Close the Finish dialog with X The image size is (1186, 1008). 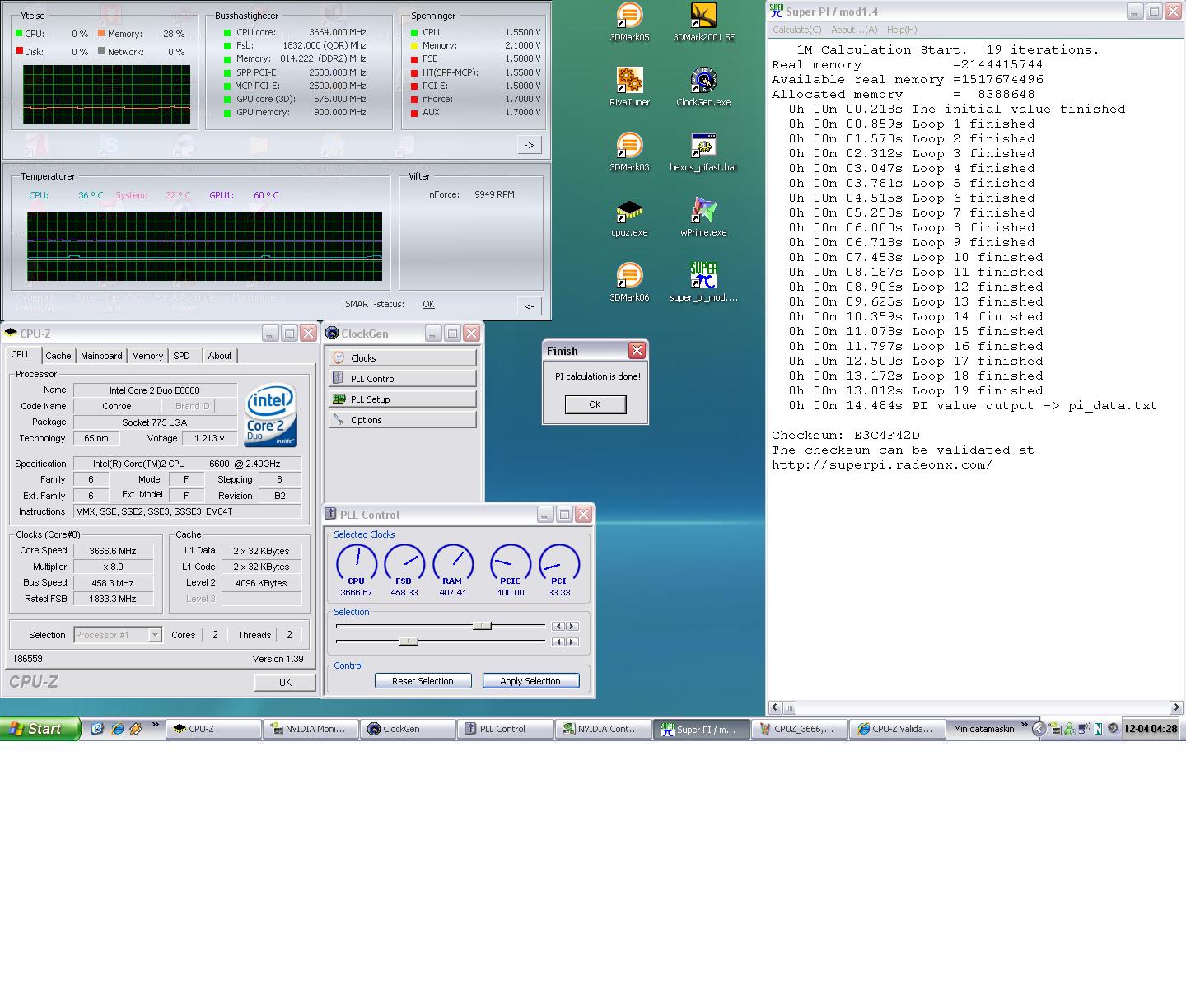coord(637,351)
